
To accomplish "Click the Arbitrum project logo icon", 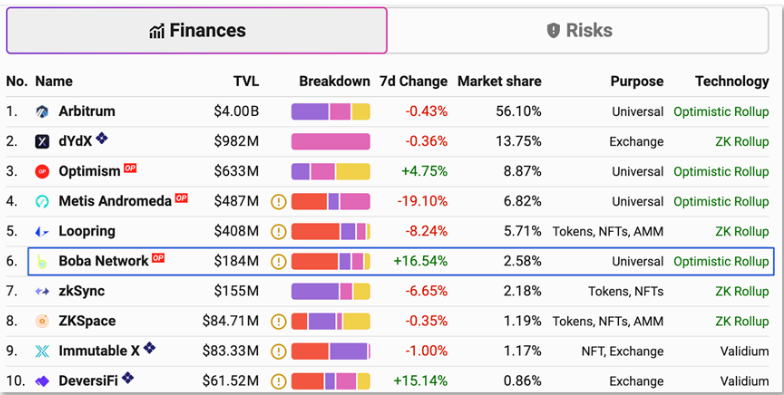I will pos(42,112).
